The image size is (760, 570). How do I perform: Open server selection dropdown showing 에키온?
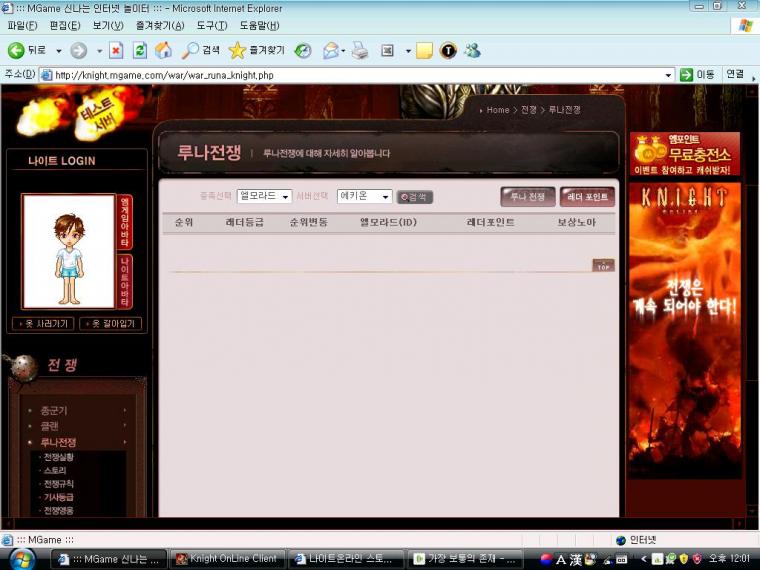click(364, 196)
